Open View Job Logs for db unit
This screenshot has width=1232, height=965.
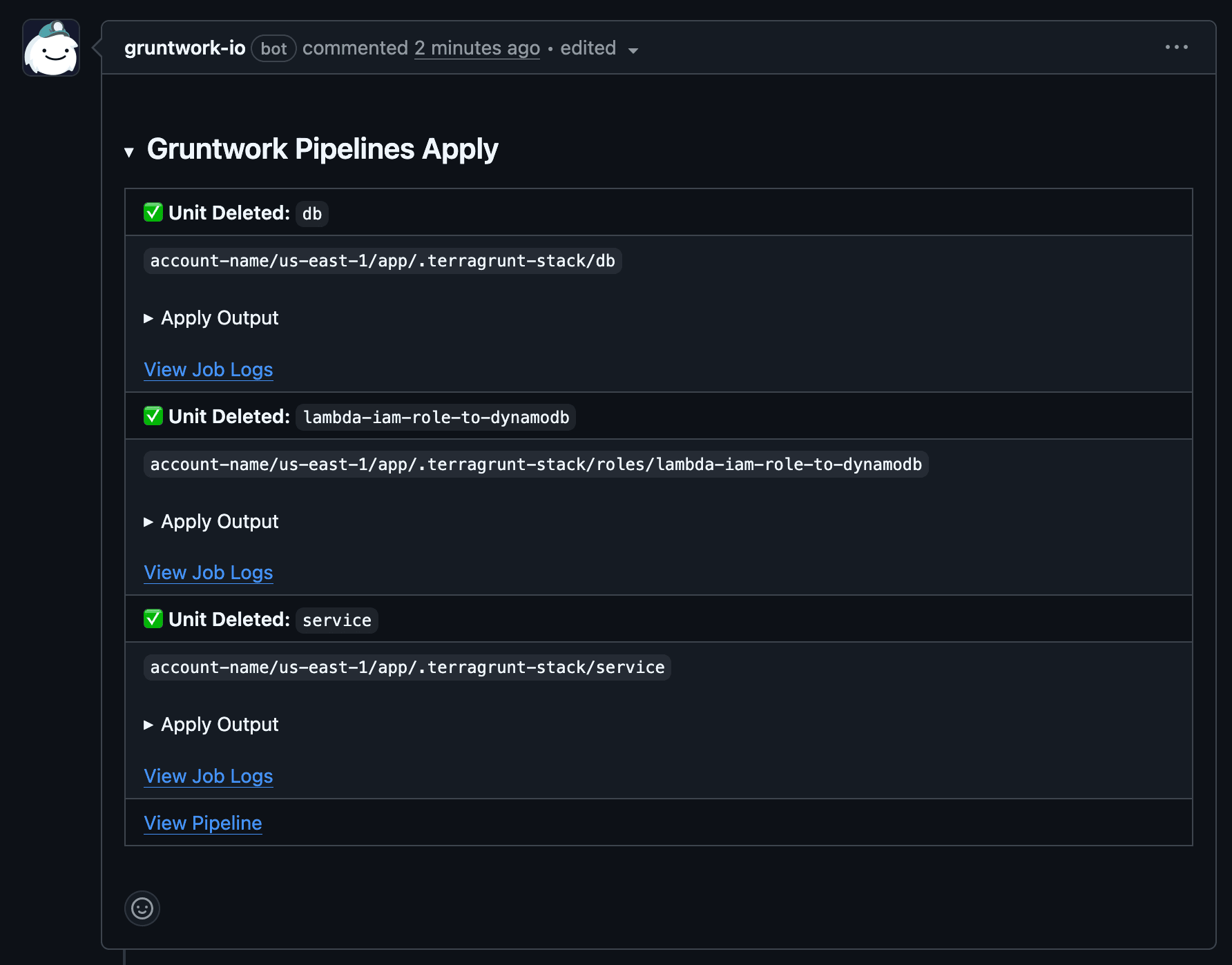(x=209, y=369)
